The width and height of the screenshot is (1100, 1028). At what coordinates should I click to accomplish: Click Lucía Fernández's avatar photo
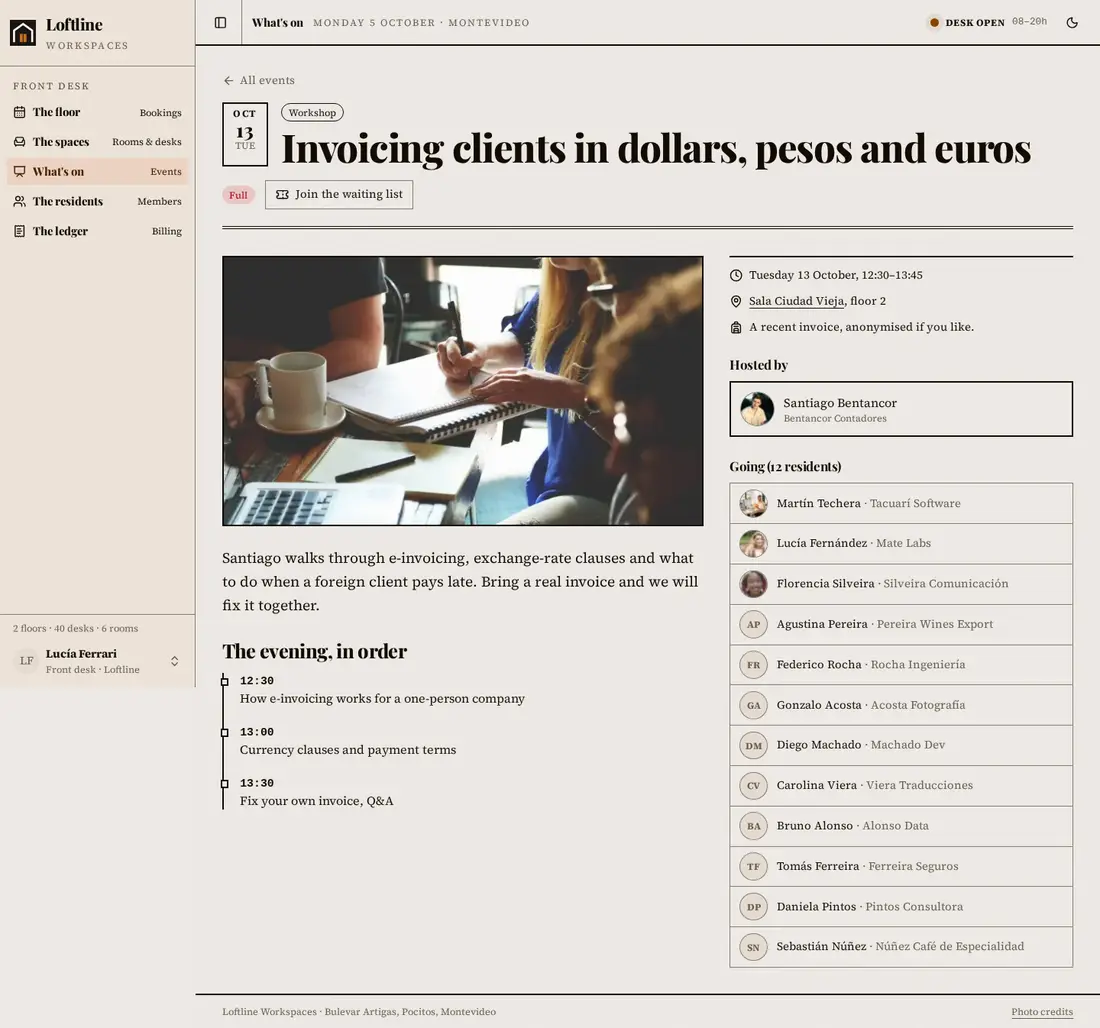pyautogui.click(x=753, y=544)
